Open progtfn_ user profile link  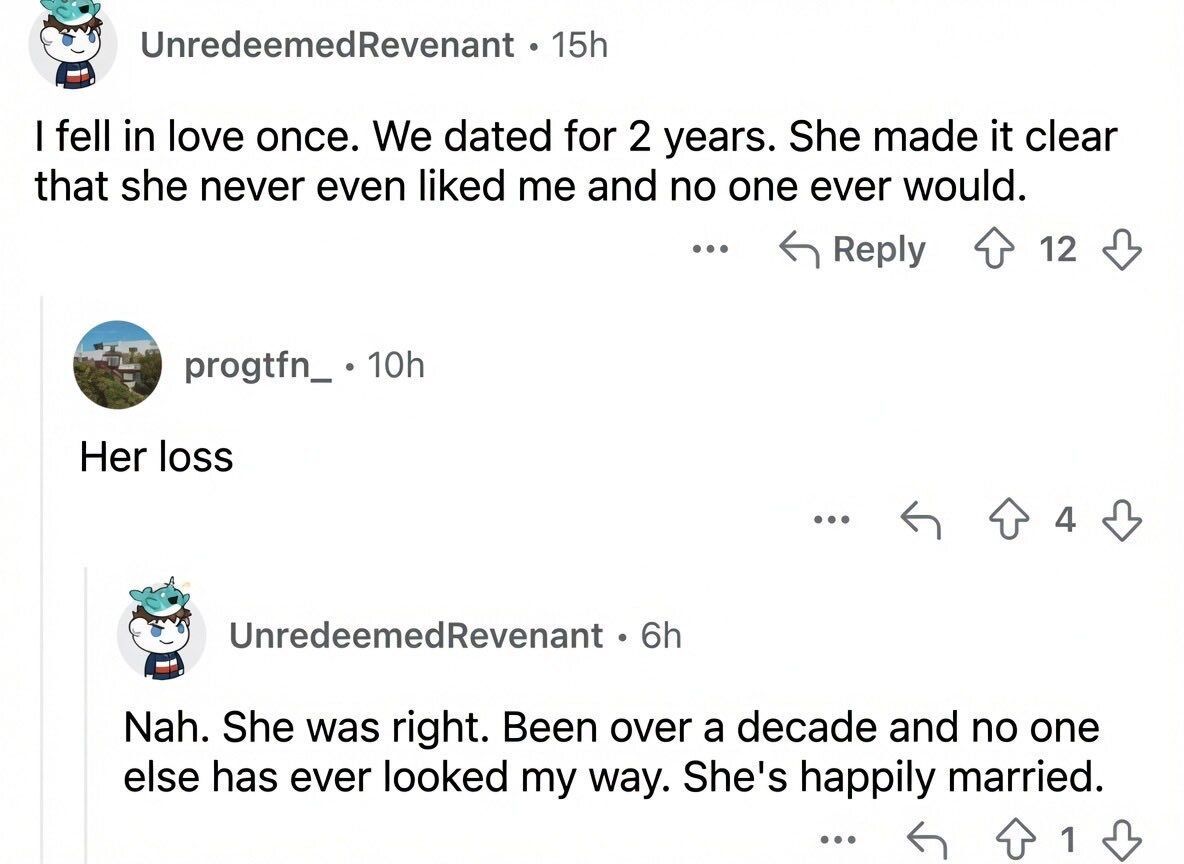coord(258,366)
